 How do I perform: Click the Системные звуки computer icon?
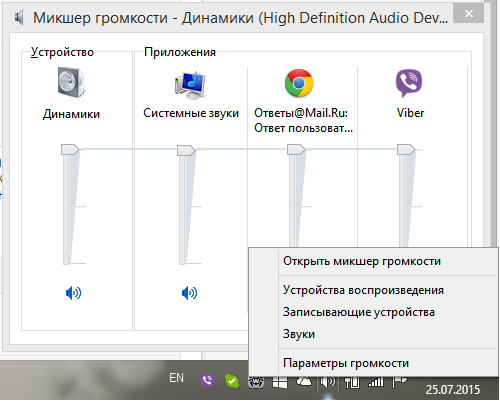190,85
